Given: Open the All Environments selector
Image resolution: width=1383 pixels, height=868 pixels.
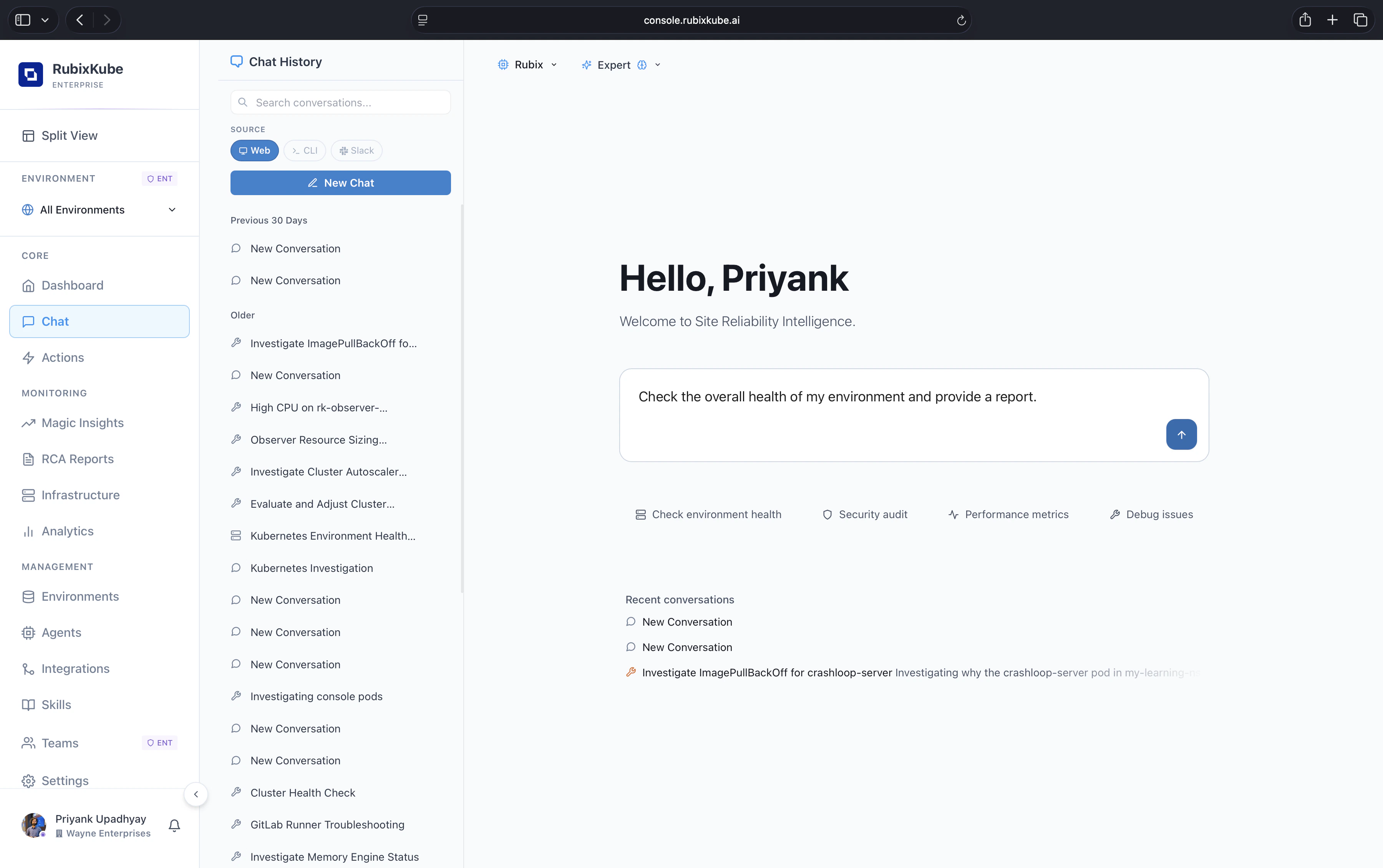Looking at the screenshot, I should (x=99, y=210).
